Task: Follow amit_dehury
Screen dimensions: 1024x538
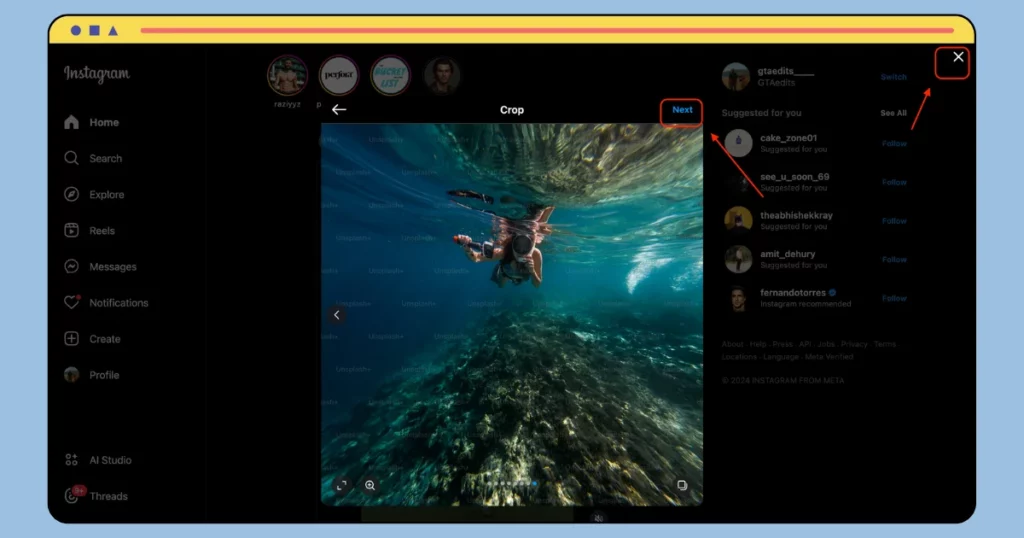Action: pyautogui.click(x=894, y=259)
